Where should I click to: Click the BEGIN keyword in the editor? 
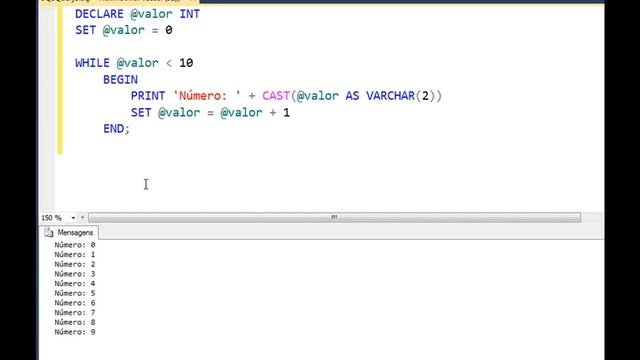(x=120, y=80)
